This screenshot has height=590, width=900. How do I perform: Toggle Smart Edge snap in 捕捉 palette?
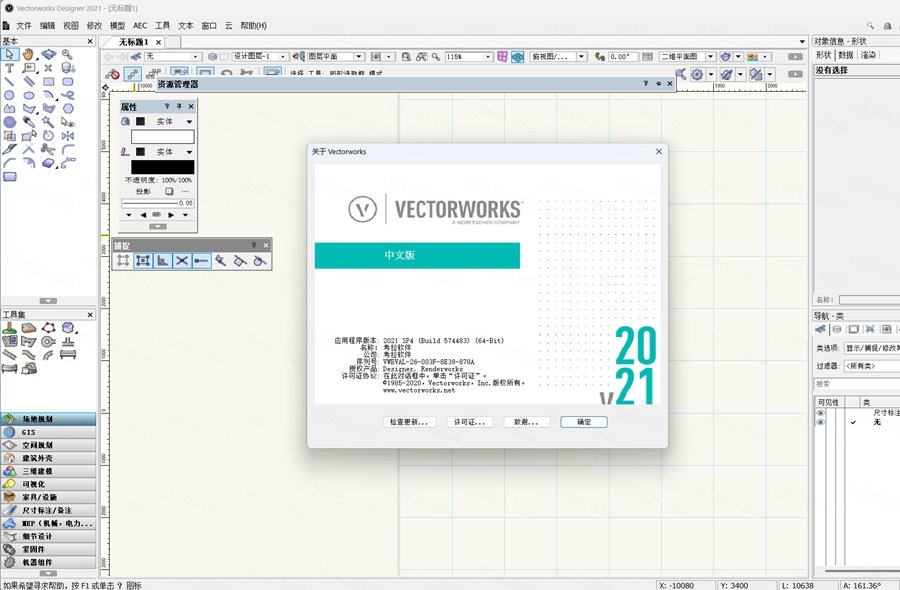coord(240,261)
